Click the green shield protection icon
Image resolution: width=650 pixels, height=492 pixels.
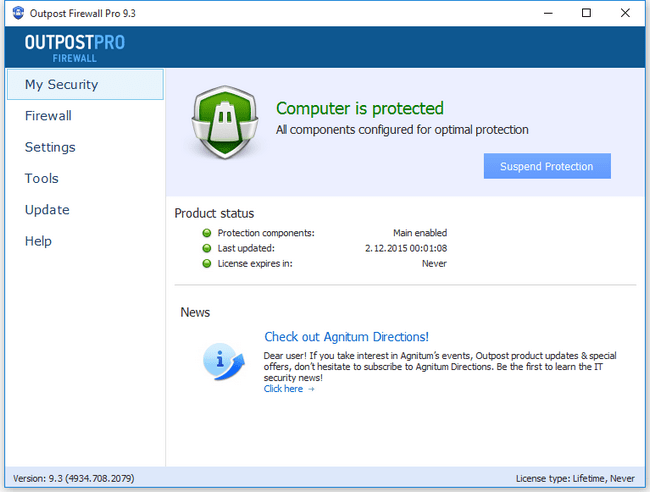[225, 122]
